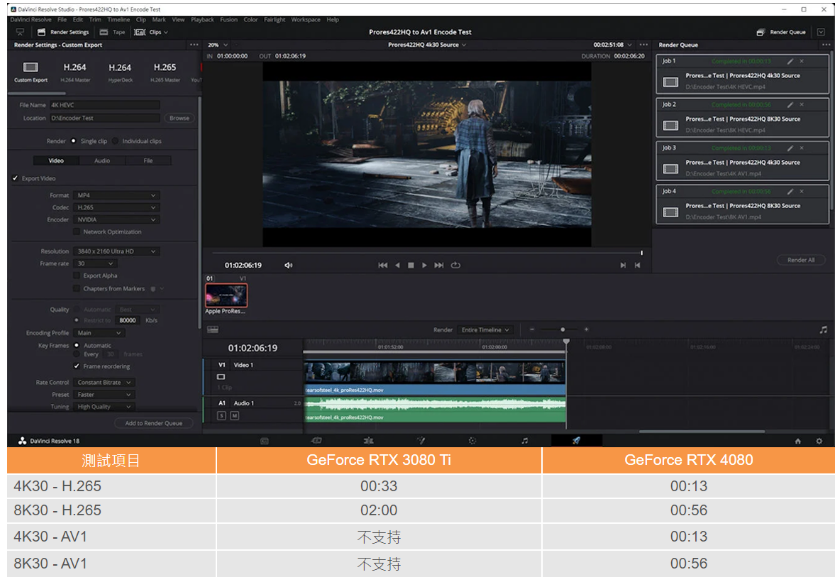The image size is (835, 577).
Task: Open the Playback menu
Action: 202,20
